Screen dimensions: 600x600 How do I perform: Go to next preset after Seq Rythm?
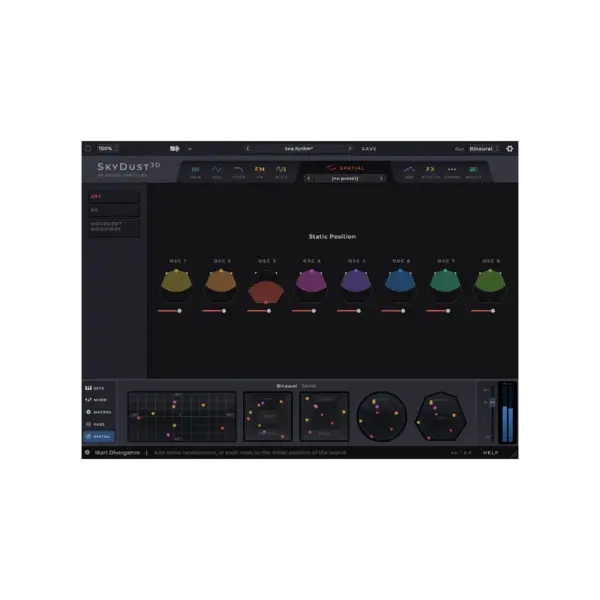pos(350,148)
